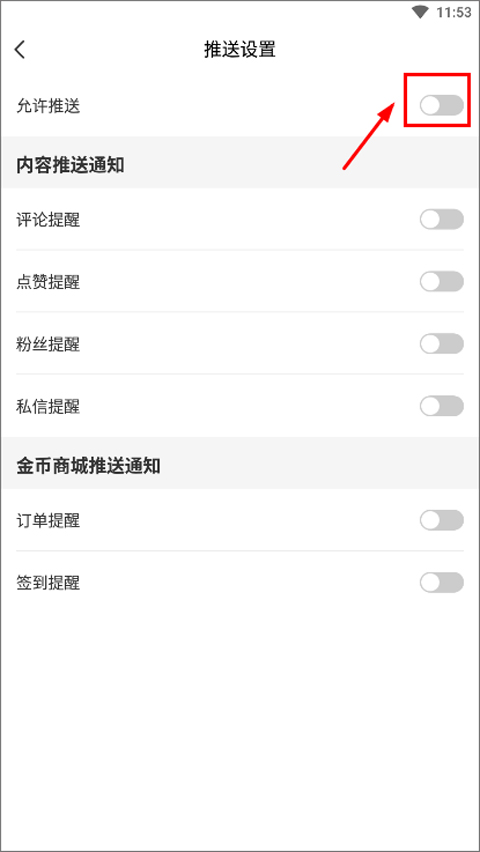
Task: Turn on 评论提醒 toggle
Action: (x=441, y=220)
